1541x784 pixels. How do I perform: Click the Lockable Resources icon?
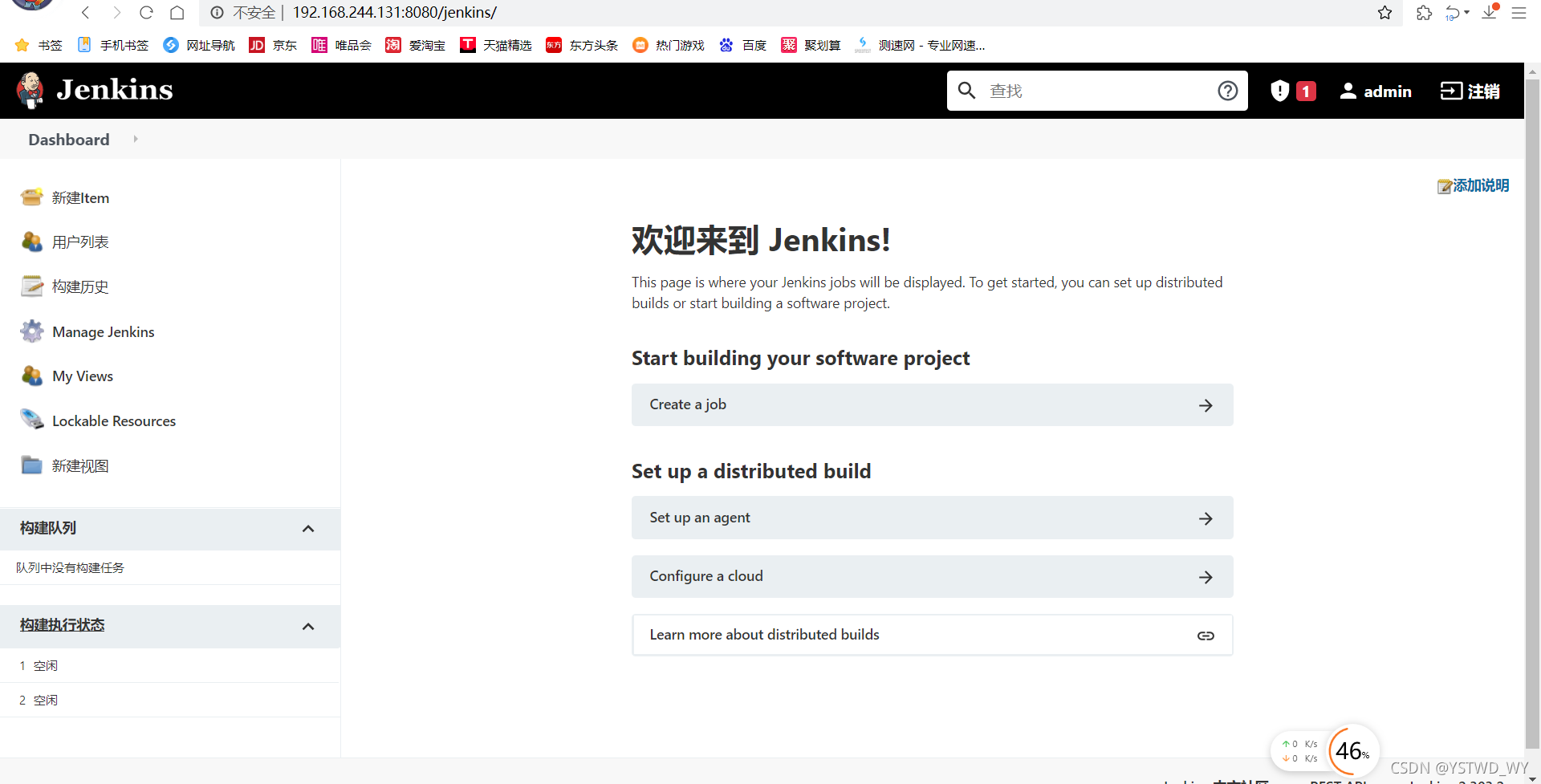(32, 420)
